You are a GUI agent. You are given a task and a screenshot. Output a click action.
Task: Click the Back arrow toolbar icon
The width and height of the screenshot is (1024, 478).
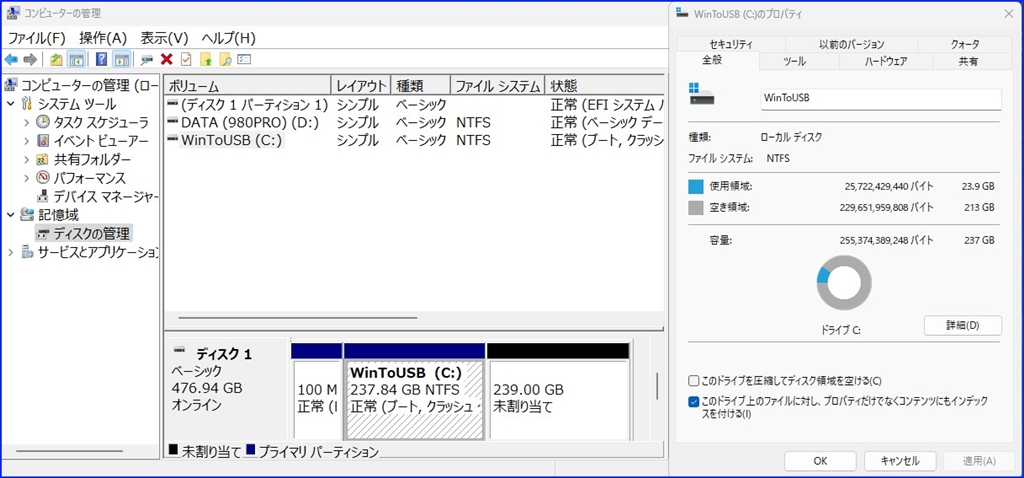11,59
